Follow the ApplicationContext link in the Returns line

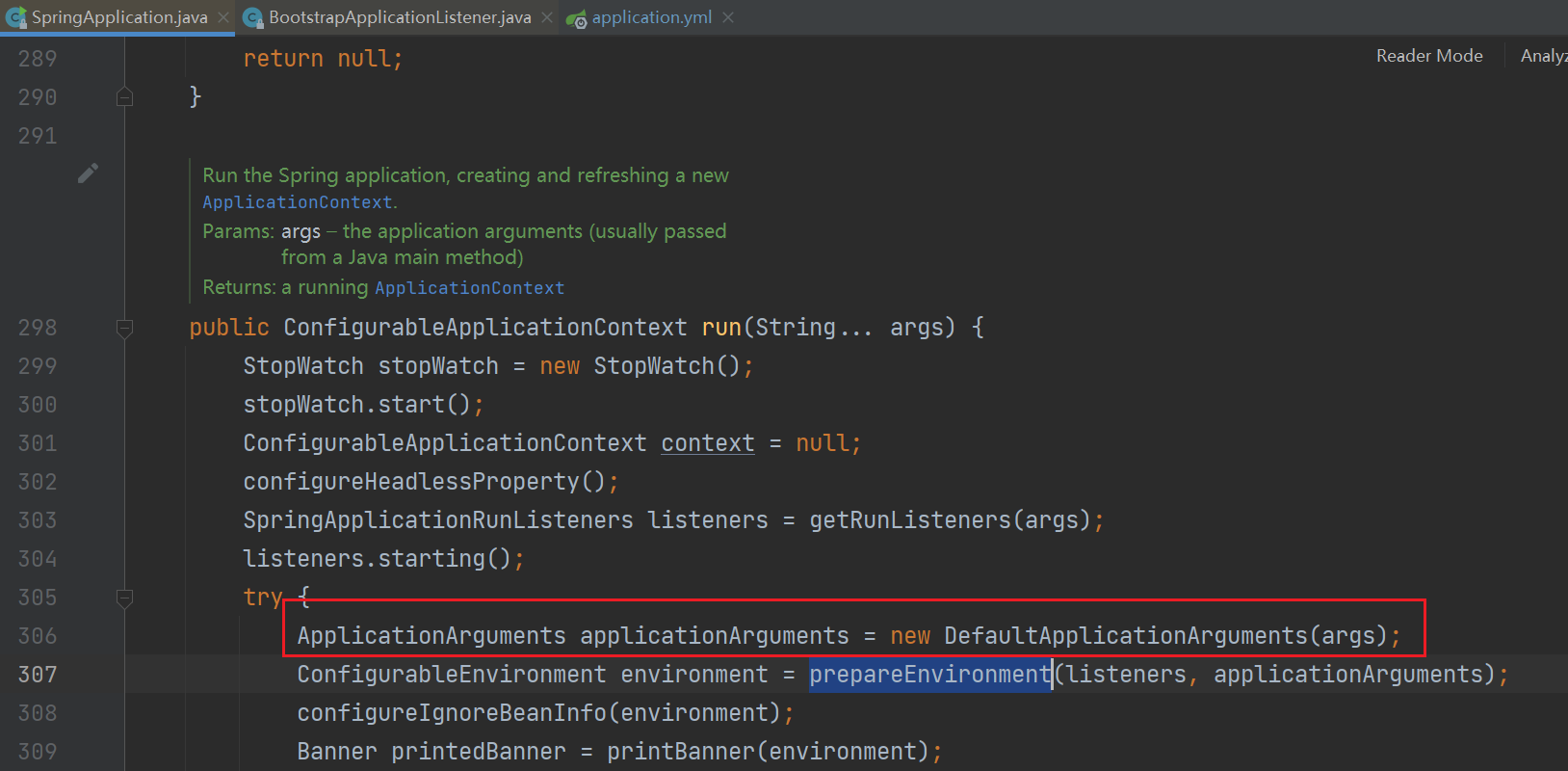pyautogui.click(x=469, y=288)
